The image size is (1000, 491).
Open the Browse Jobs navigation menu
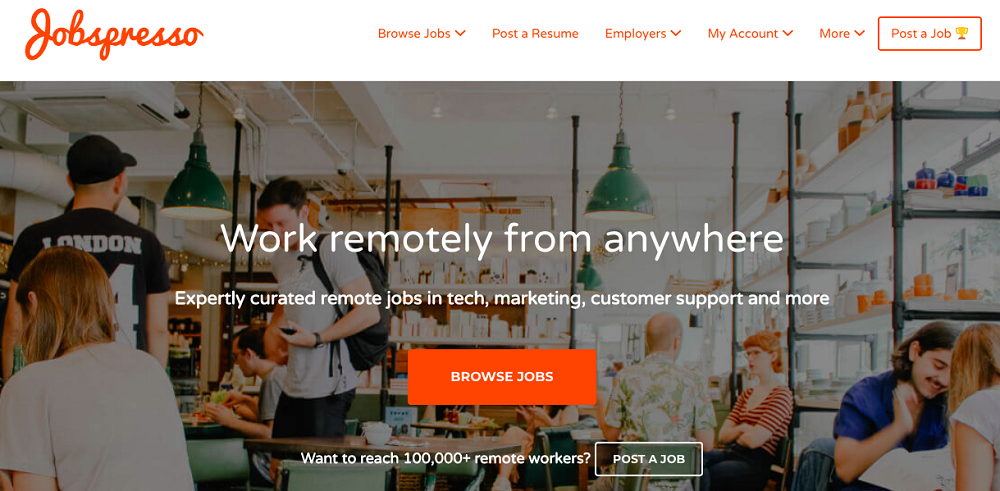422,33
